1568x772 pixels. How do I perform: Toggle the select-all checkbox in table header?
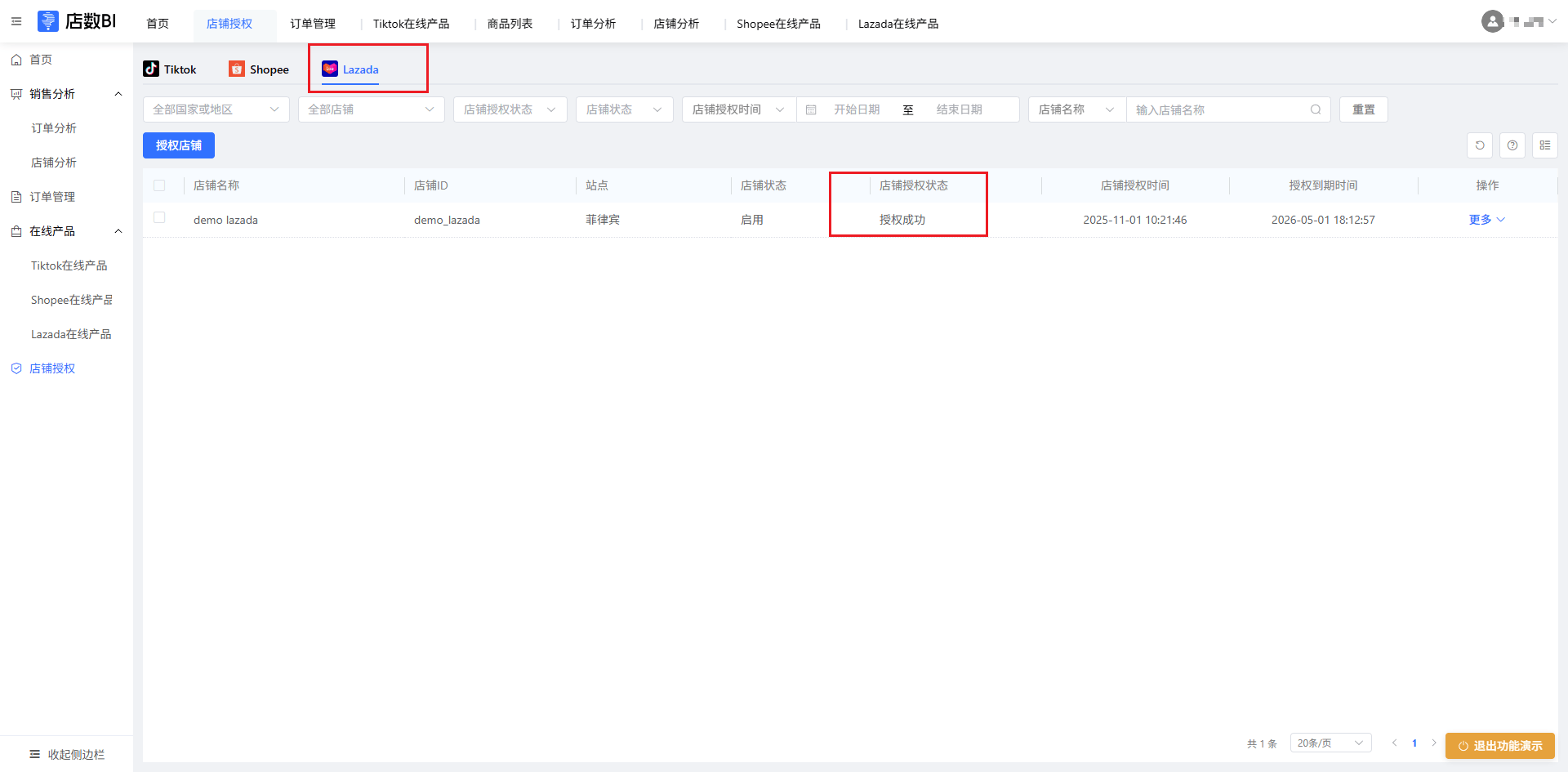click(x=159, y=185)
